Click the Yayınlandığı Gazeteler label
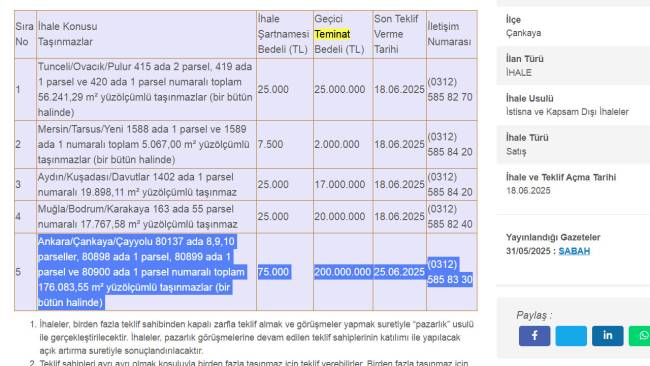This screenshot has width=650, height=366. pos(553,238)
